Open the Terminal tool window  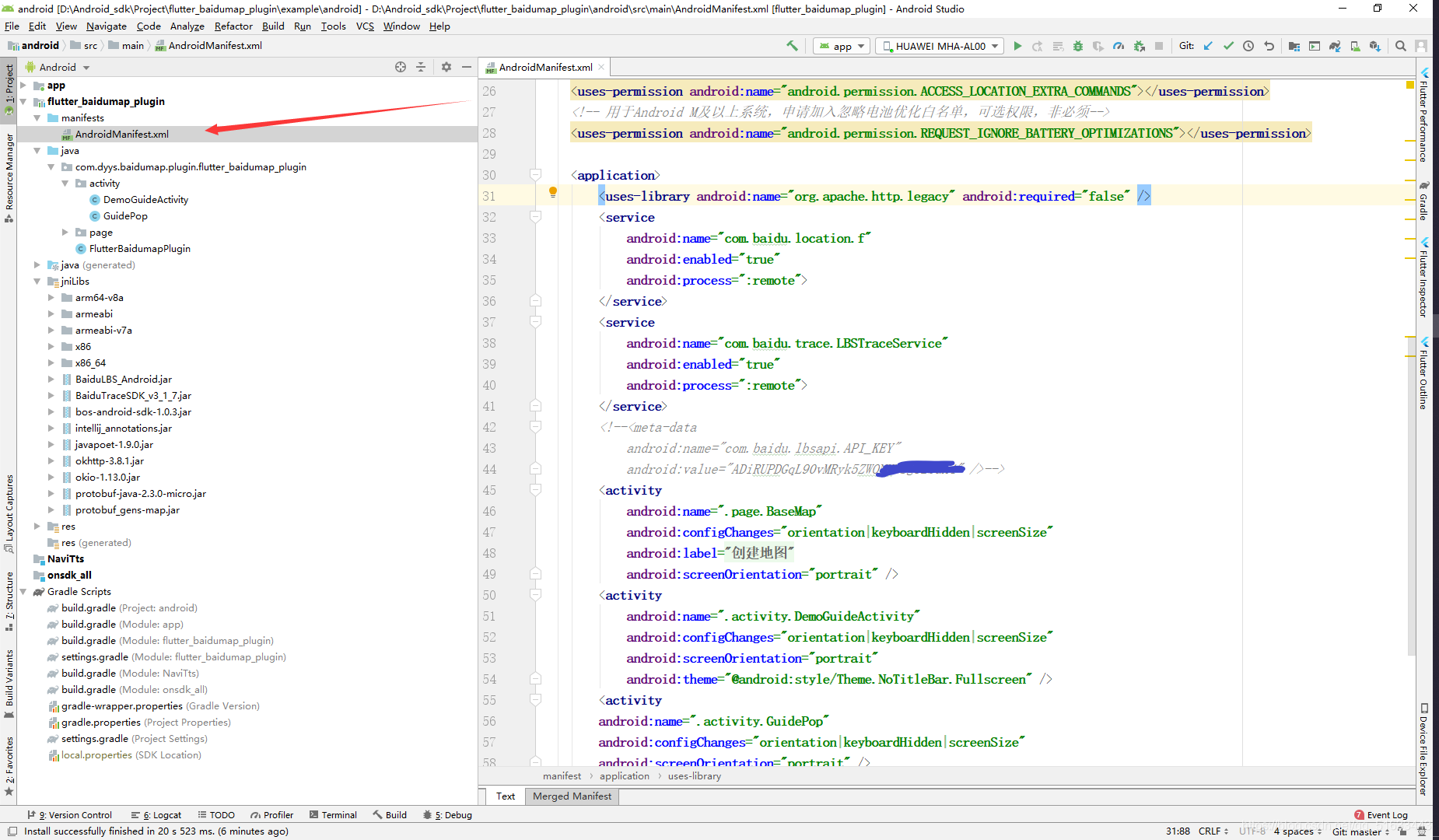point(333,814)
